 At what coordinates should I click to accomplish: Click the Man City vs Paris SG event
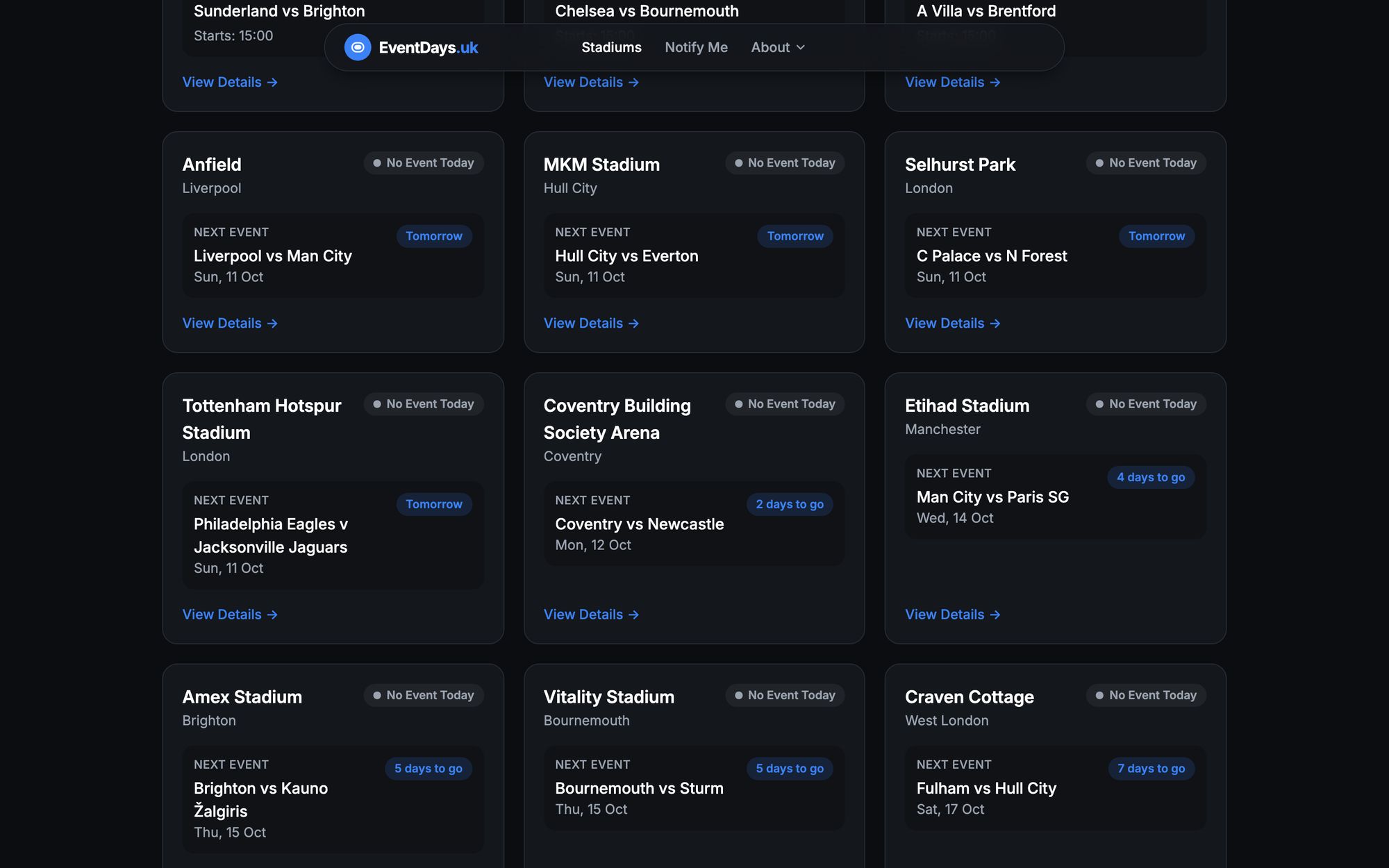click(992, 496)
